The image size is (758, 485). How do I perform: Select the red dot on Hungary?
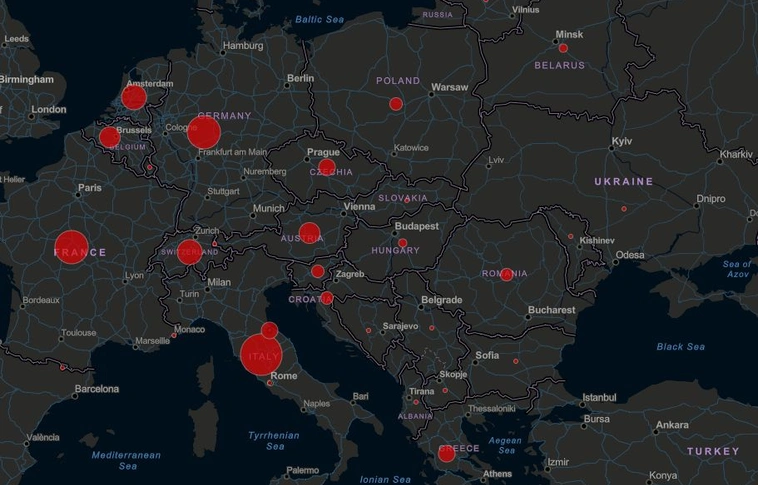tap(403, 243)
